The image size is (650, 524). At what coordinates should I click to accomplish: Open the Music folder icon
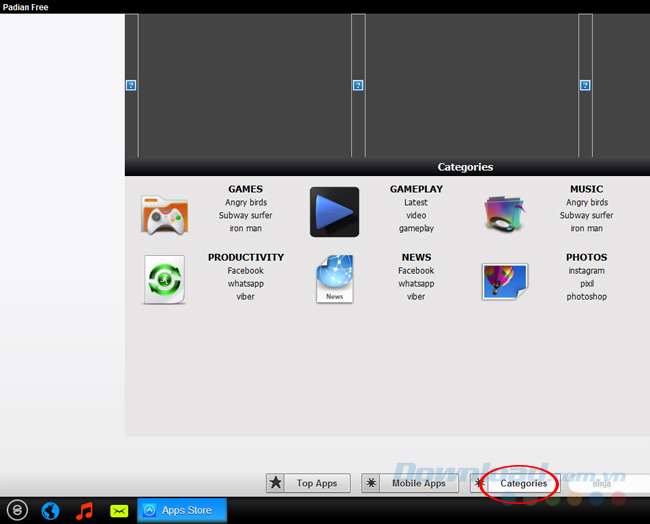point(505,214)
